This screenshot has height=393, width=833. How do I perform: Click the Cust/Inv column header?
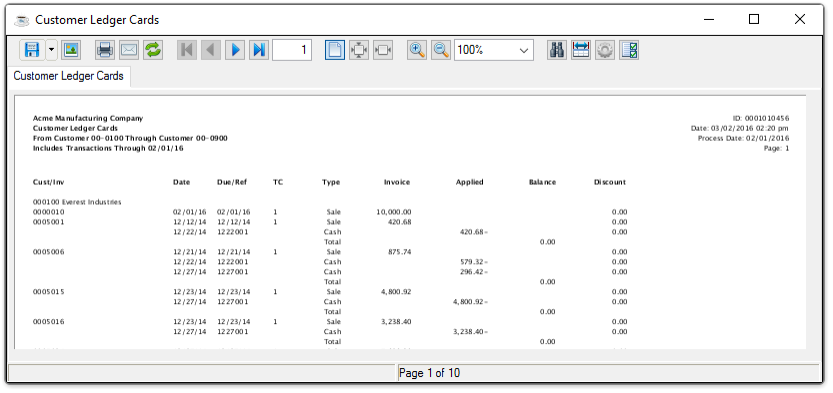pos(48,182)
